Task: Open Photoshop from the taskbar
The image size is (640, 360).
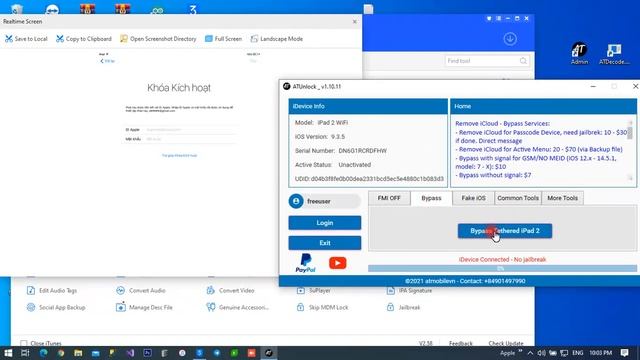Action: (x=147, y=353)
